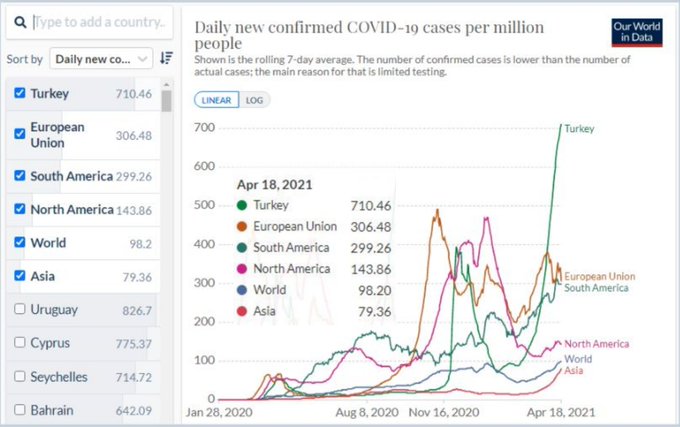Click the Sort by dropdown chevron arrow
Screen dimensions: 680x427
click(142, 59)
